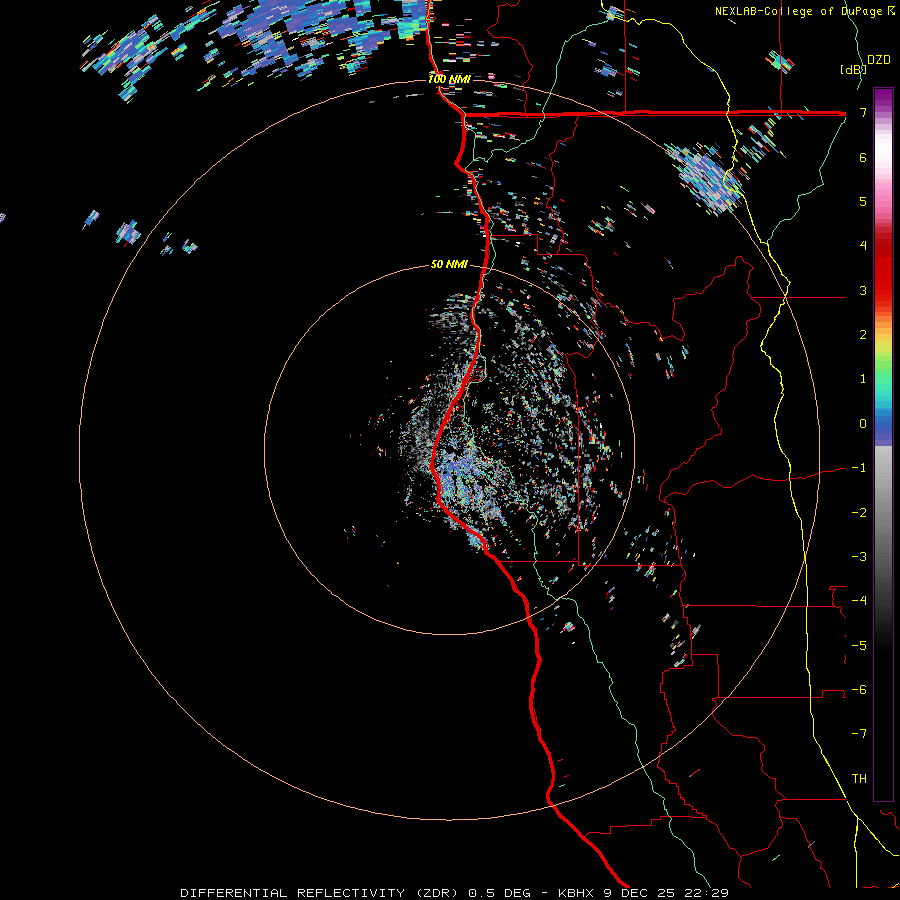Select the 6 dB scale label
Viewport: 900px width, 900px height.
pyautogui.click(x=863, y=157)
